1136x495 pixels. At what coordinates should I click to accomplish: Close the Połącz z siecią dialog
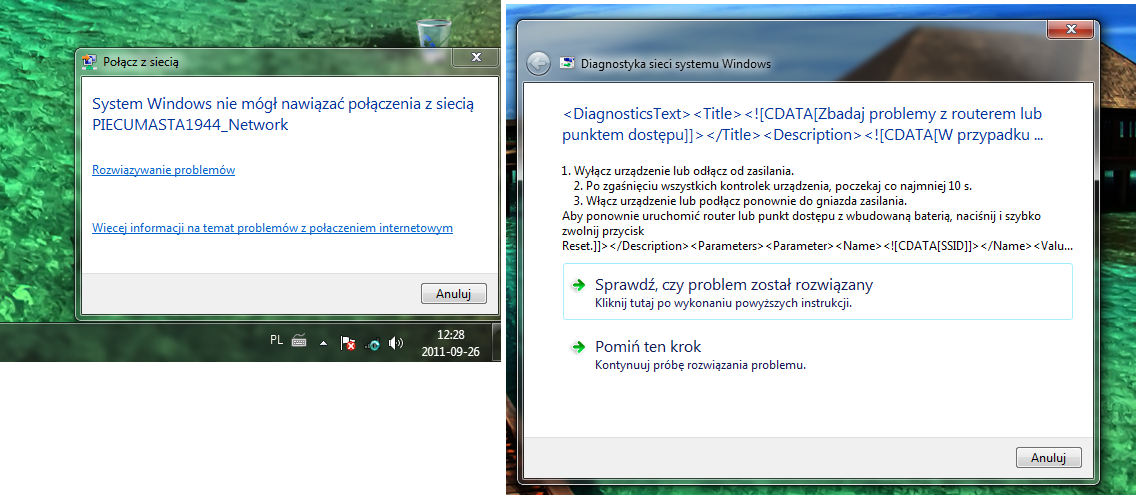[x=476, y=57]
